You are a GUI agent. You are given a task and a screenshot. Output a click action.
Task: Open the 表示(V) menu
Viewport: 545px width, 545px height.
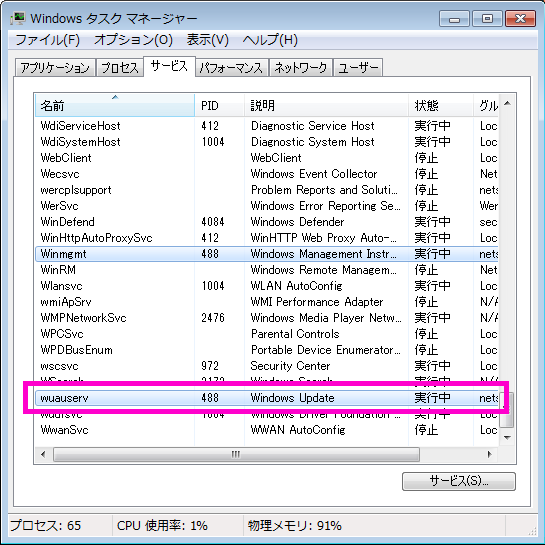(208, 40)
